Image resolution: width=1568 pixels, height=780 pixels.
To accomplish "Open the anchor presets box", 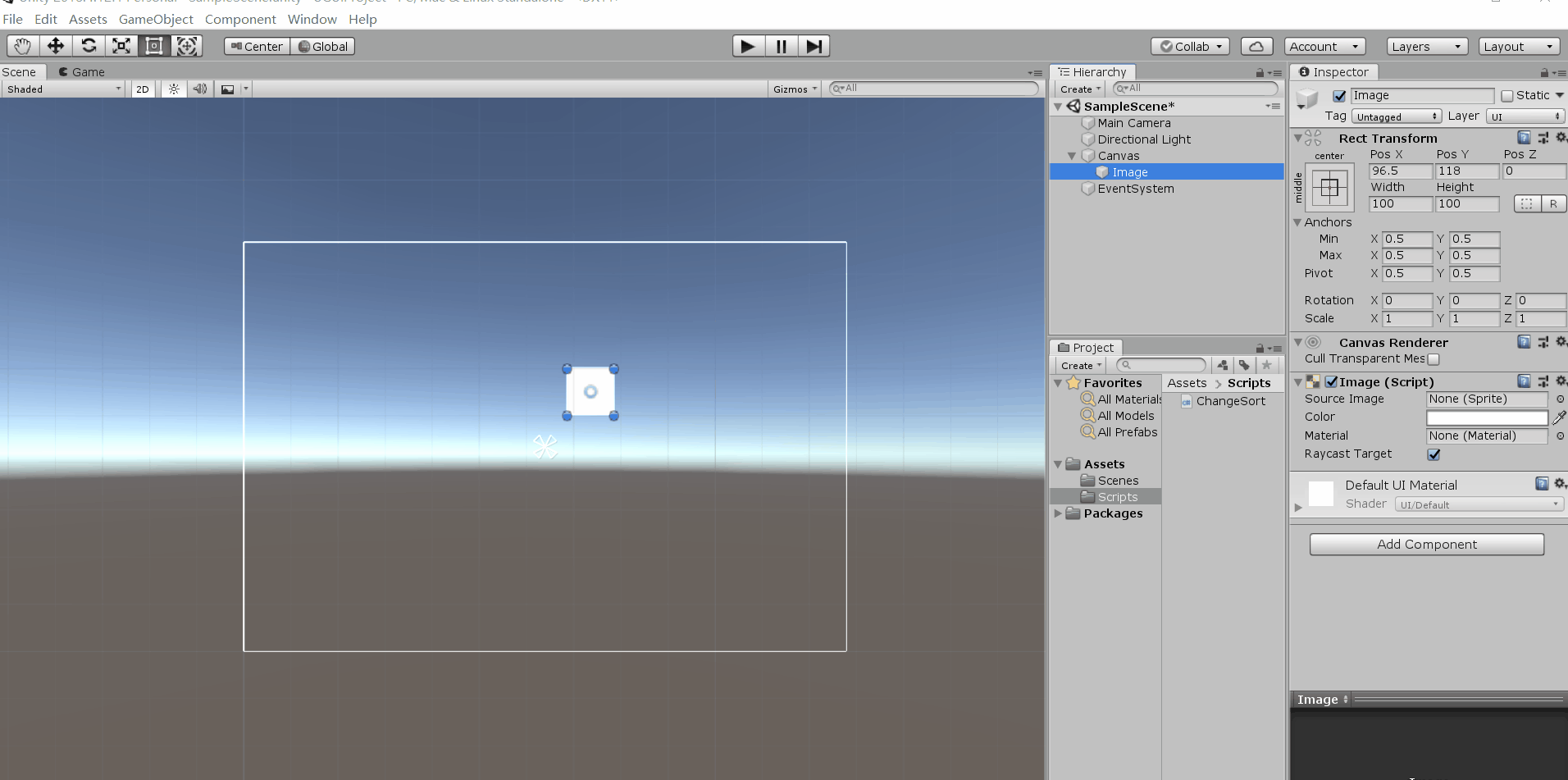I will tap(1329, 189).
